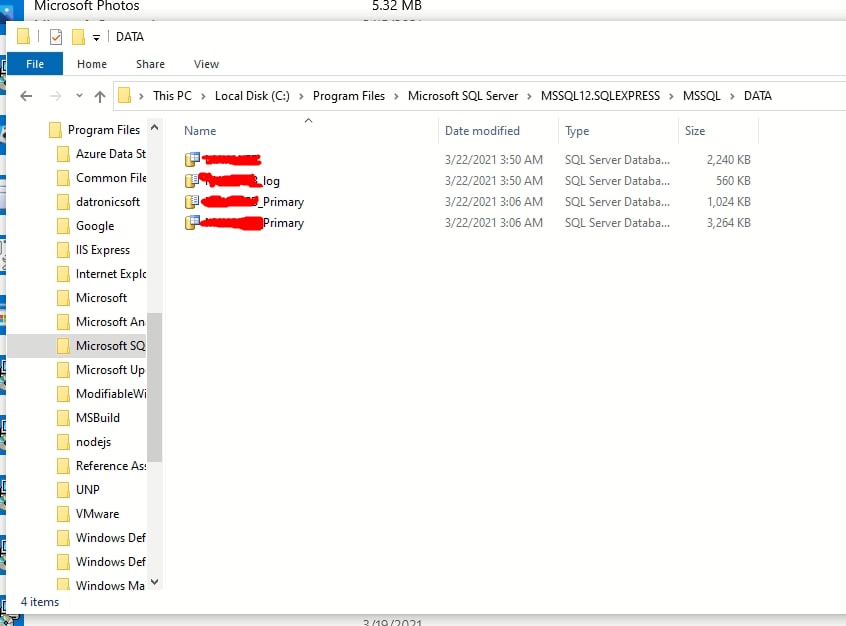Select the 2,240 KB database file icon
This screenshot has width=846, height=626.
[192, 159]
